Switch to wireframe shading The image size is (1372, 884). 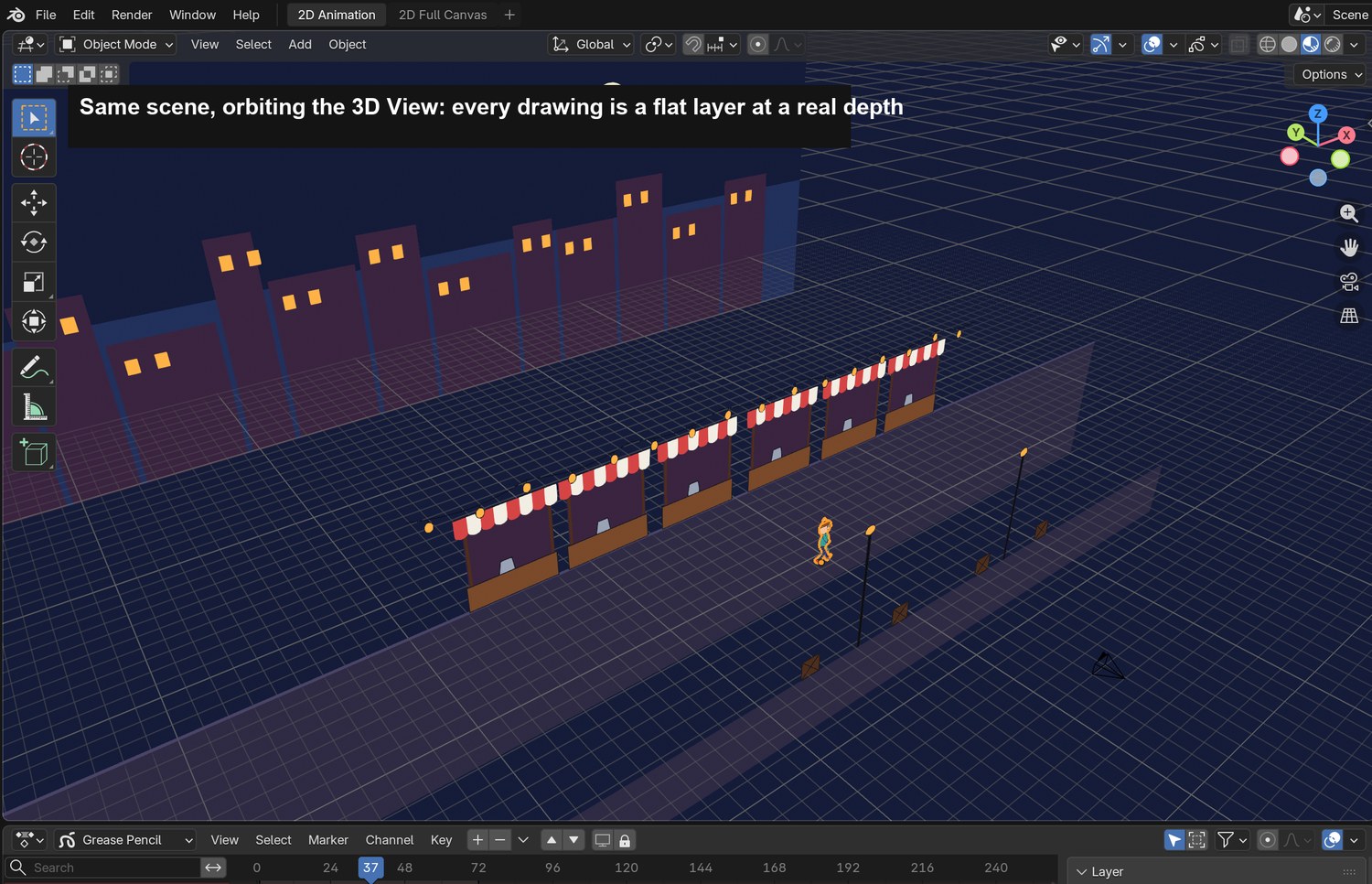pyautogui.click(x=1268, y=44)
